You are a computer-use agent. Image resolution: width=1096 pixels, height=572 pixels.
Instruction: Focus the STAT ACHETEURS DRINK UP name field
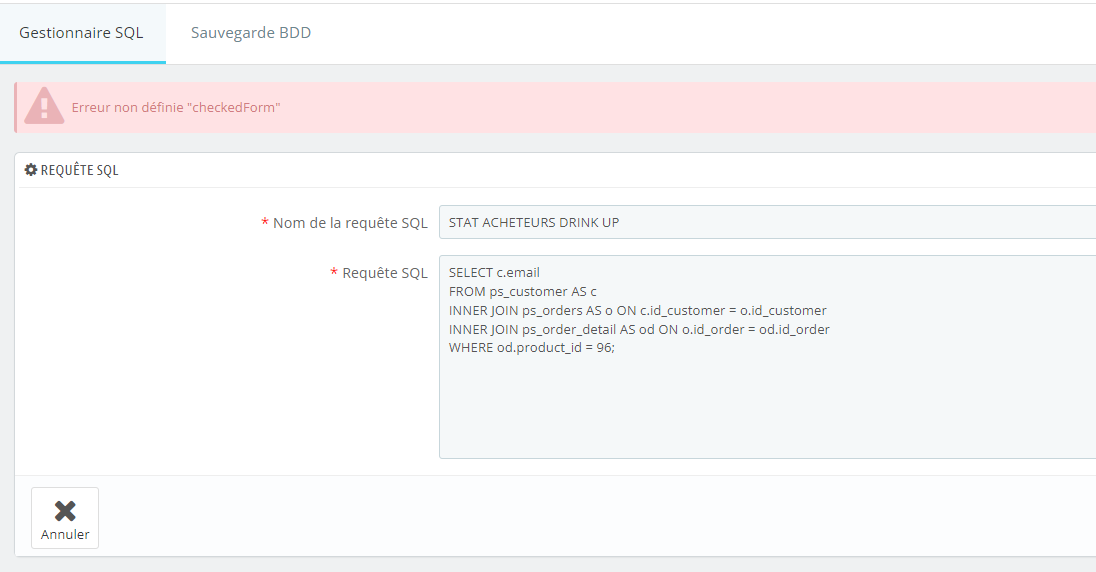[767, 222]
